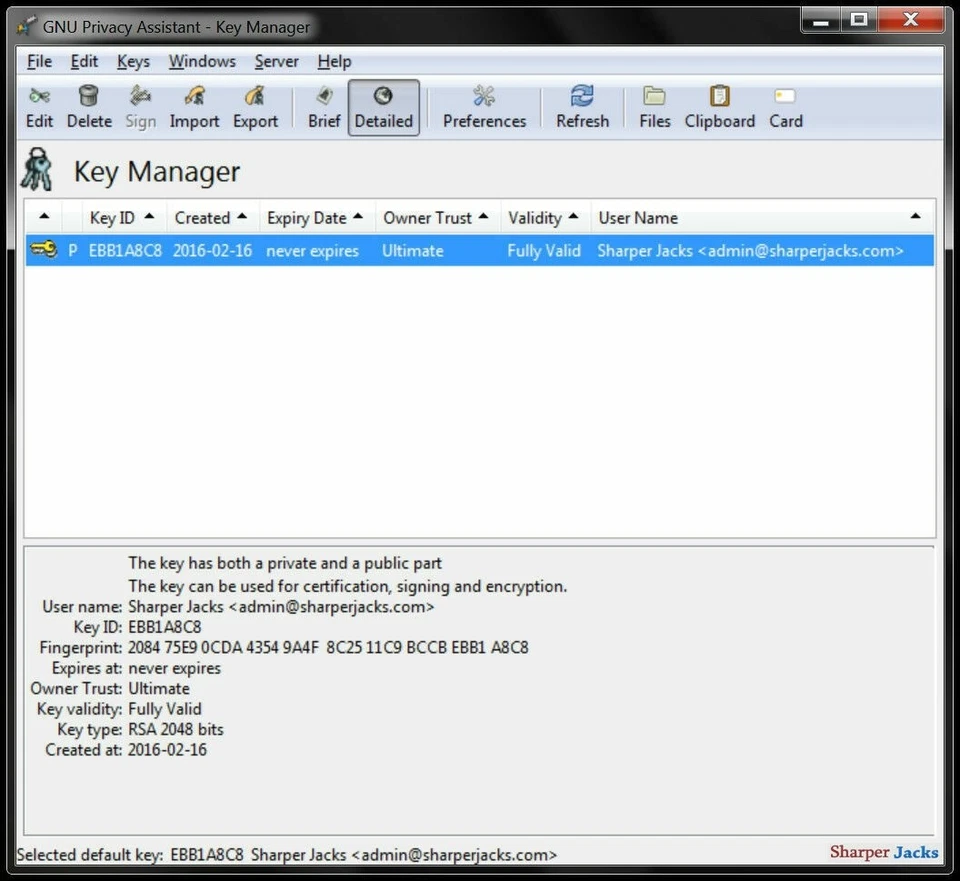
Task: Open the Server menu
Action: (x=276, y=61)
